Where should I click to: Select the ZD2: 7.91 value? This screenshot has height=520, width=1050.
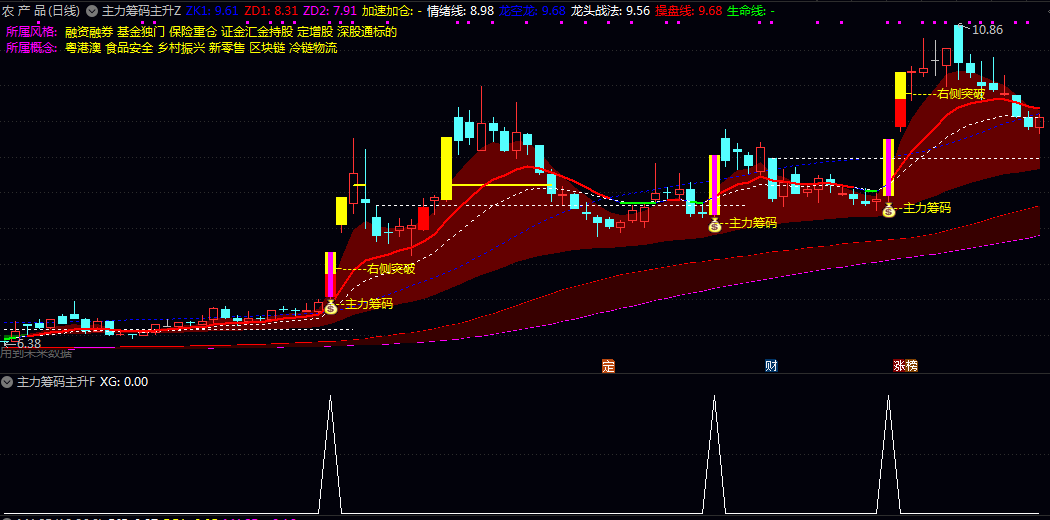(x=329, y=11)
